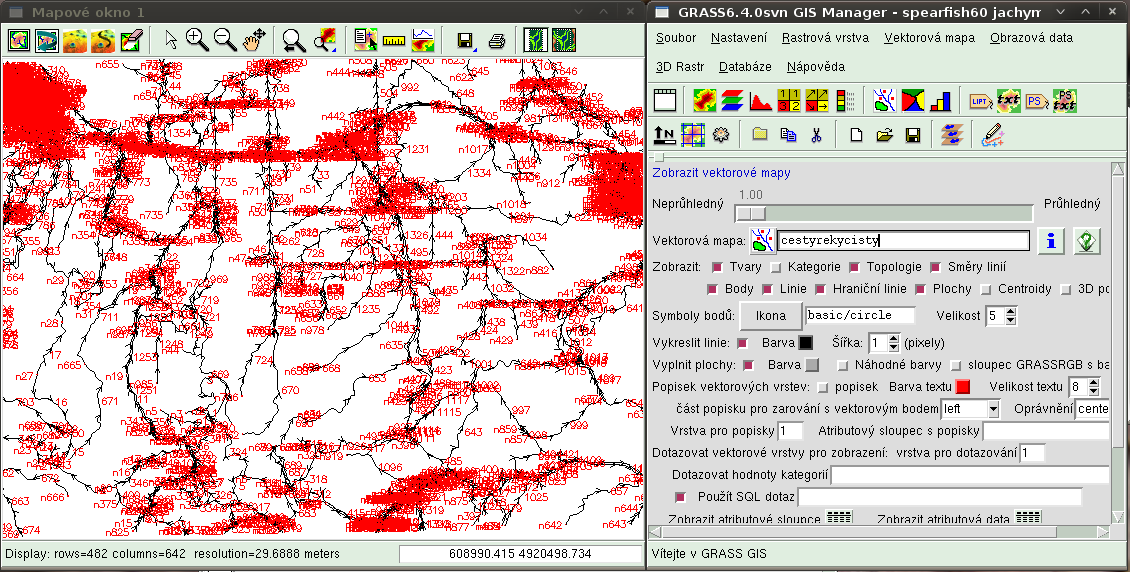Add a thematic map layer
Image resolution: width=1130 pixels, height=572 pixels.
(x=912, y=100)
